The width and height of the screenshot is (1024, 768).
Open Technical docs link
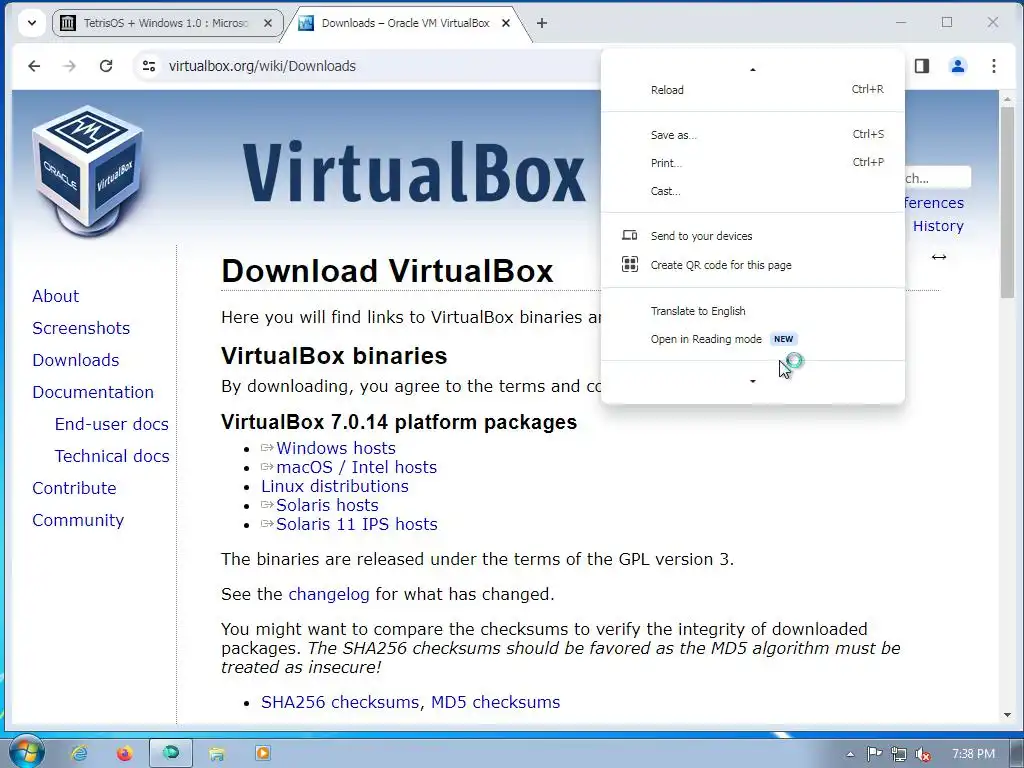click(112, 456)
